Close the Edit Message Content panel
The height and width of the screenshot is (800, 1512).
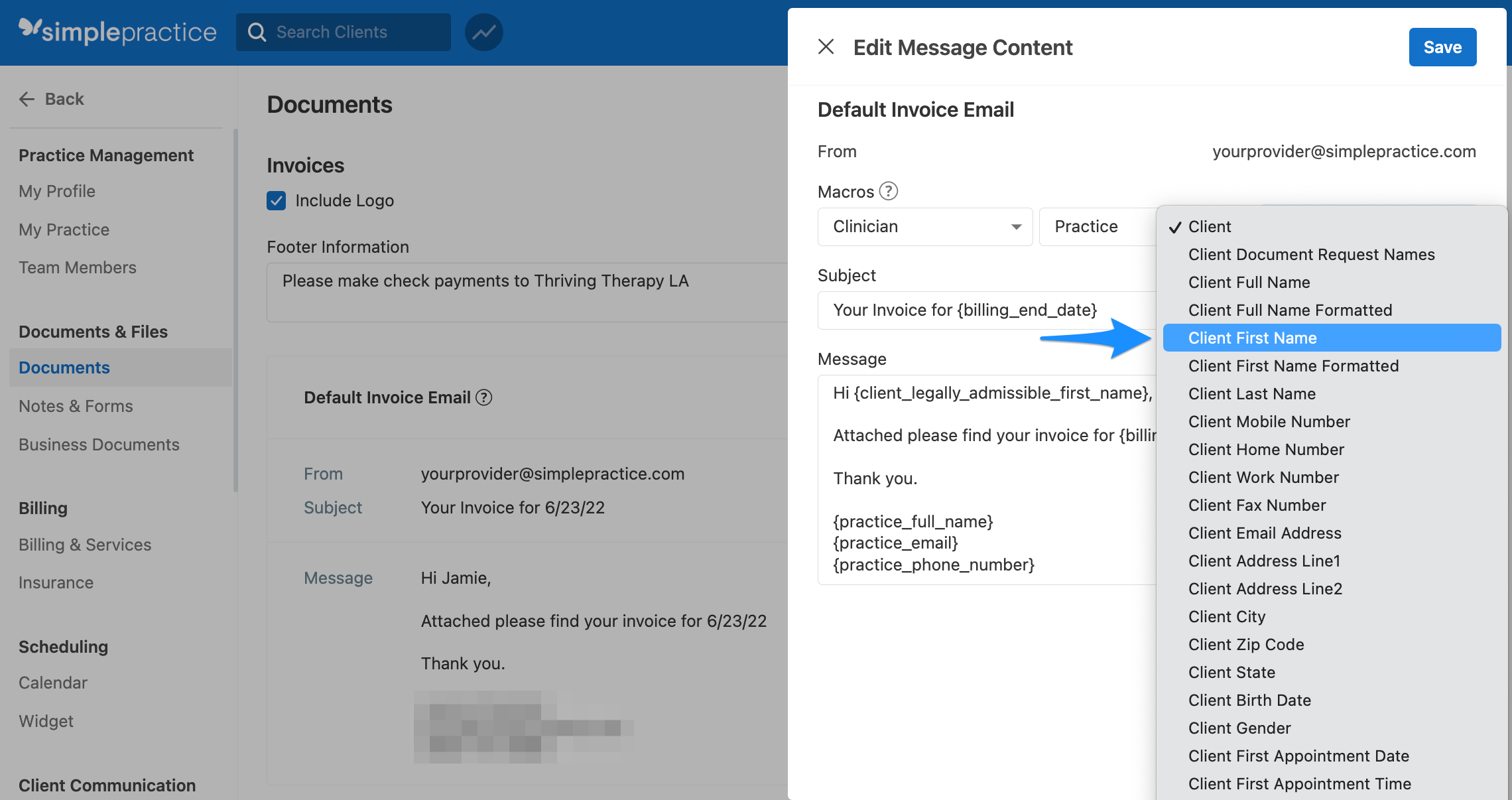tap(826, 46)
